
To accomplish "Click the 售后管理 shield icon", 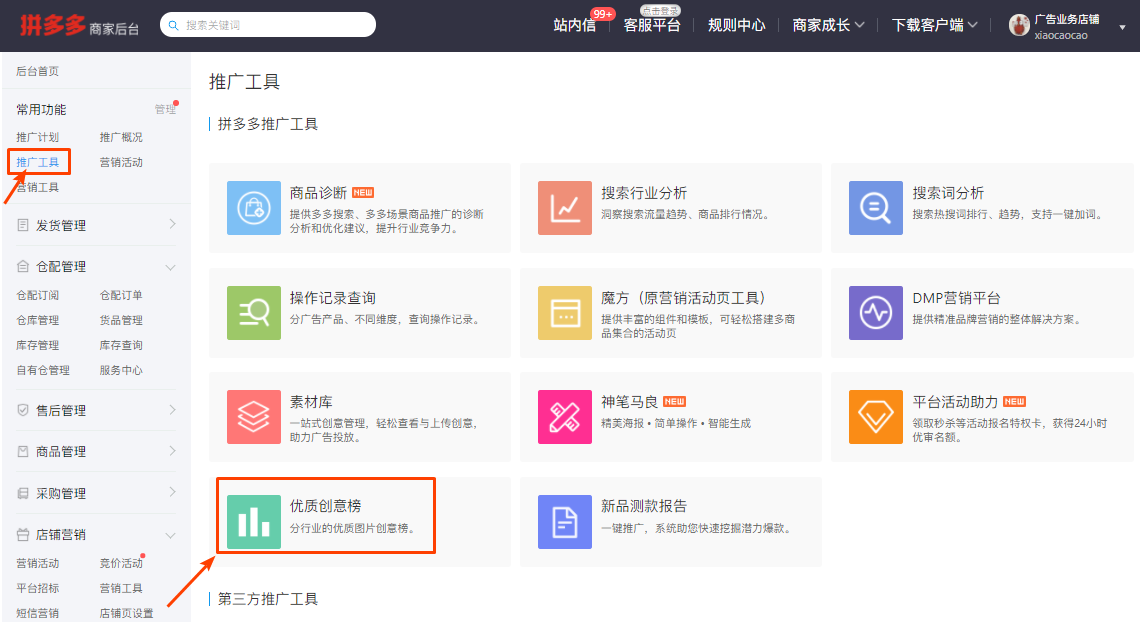I will (23, 410).
